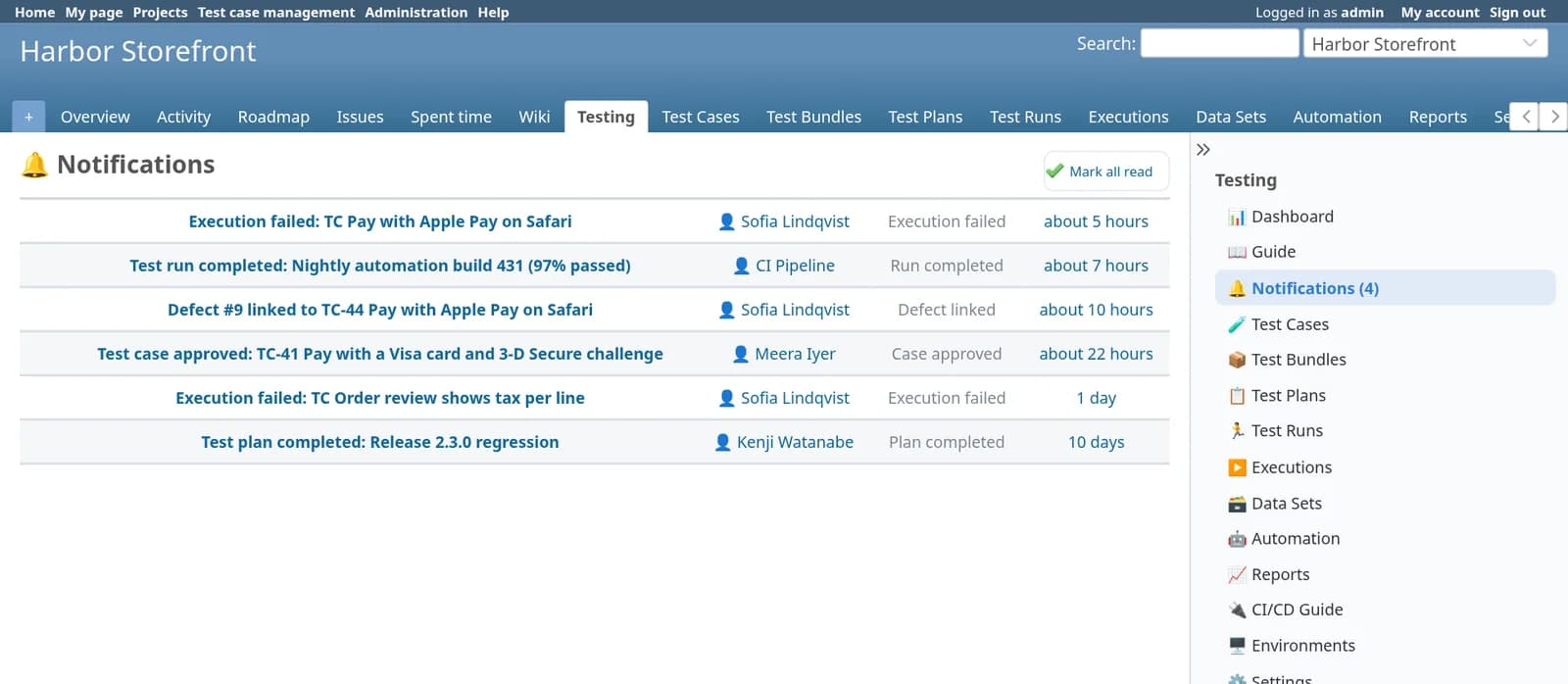This screenshot has width=1568, height=684.
Task: Click the bell icon beside Notifications (4)
Action: (x=1237, y=288)
